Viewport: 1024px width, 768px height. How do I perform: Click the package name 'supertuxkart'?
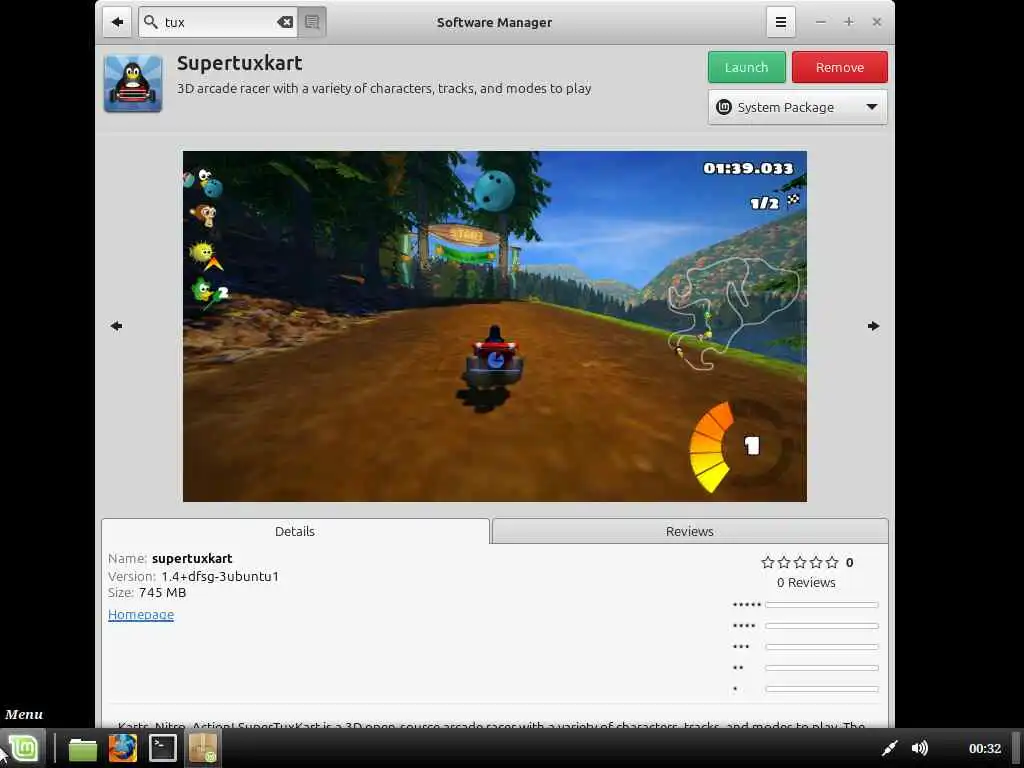[x=192, y=558]
